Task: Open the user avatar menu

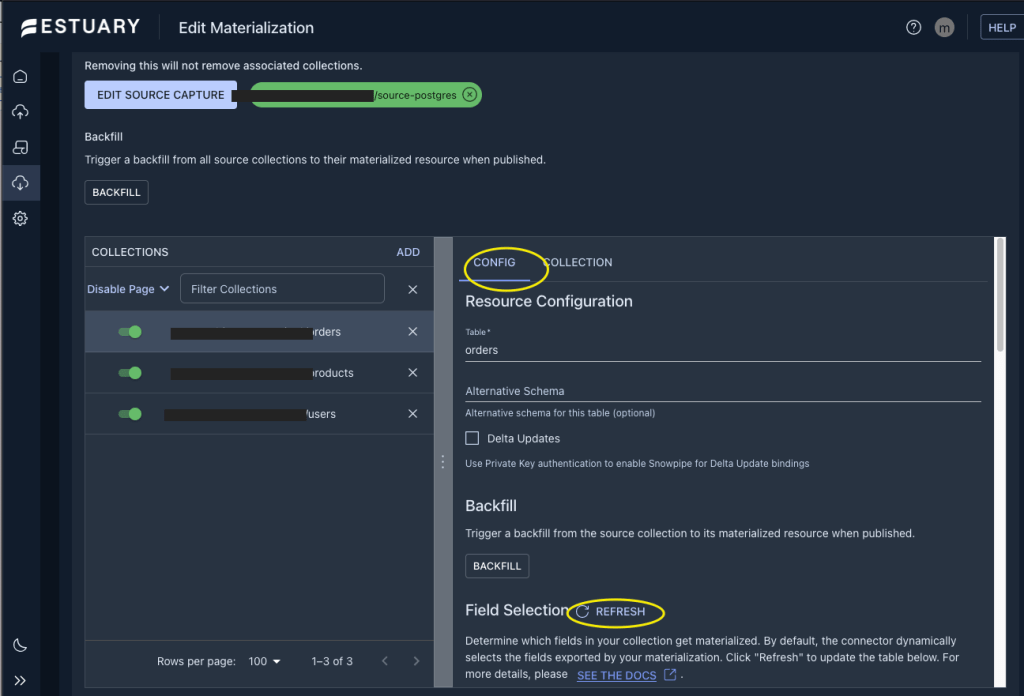Action: [944, 28]
